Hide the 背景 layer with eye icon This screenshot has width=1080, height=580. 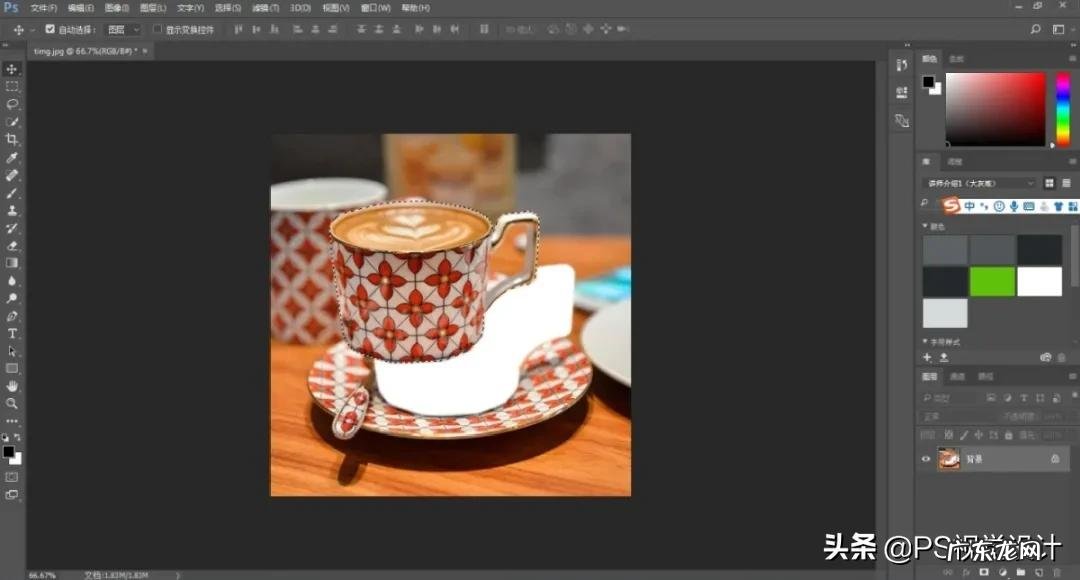926,459
